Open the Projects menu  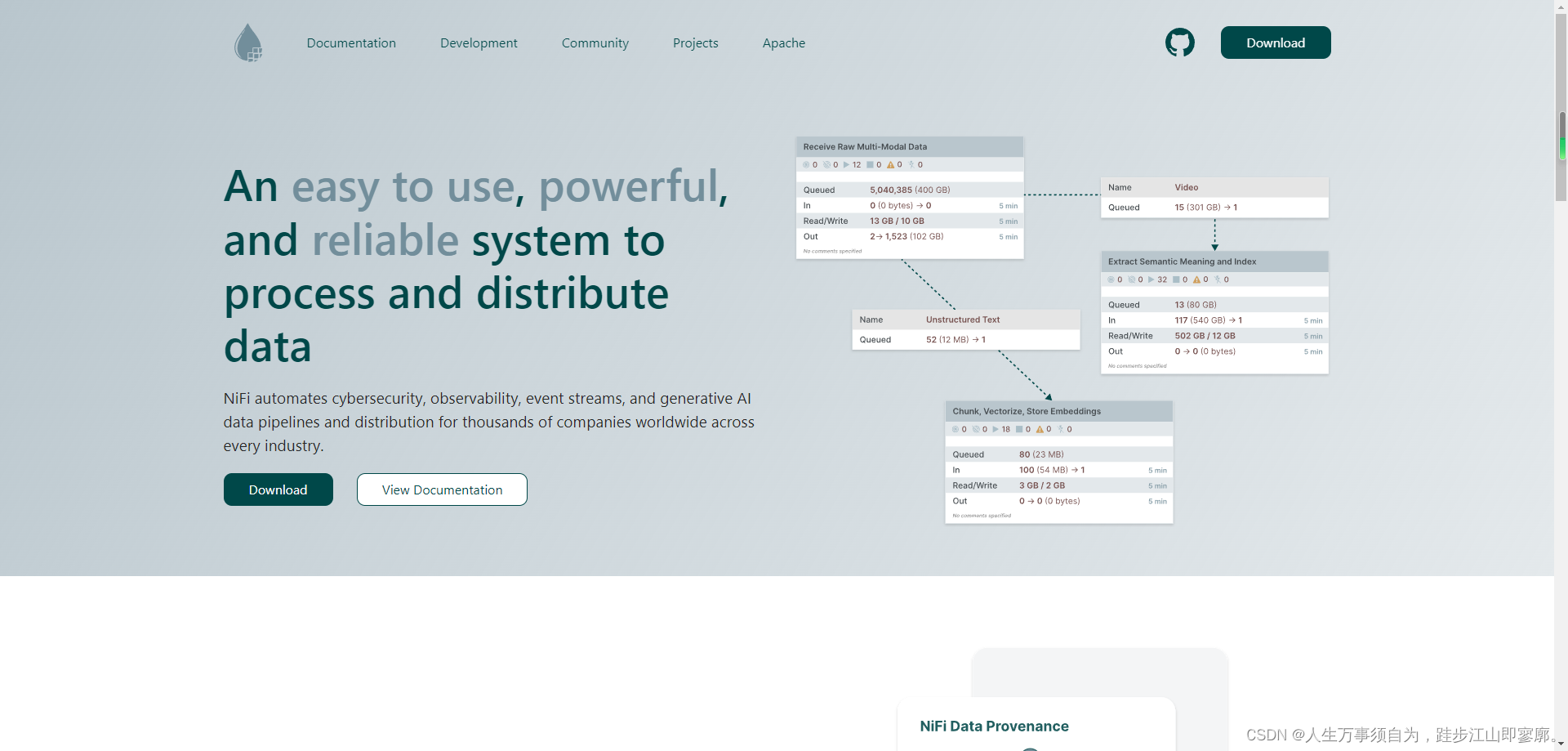coord(696,43)
